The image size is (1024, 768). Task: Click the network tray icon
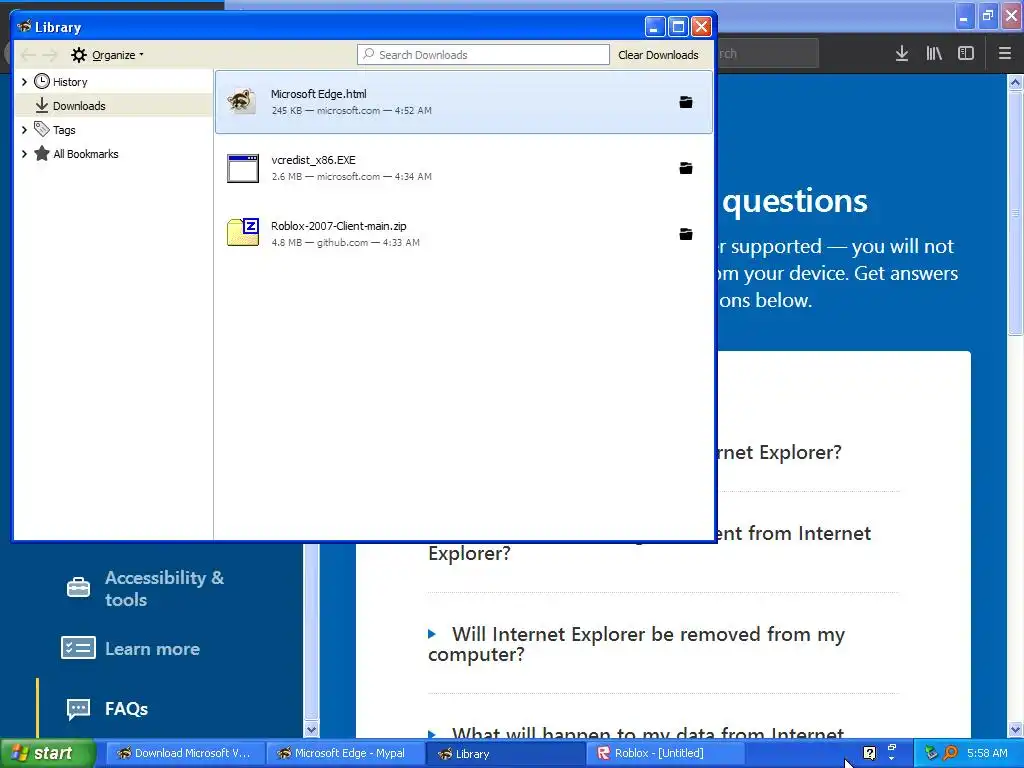[x=931, y=753]
